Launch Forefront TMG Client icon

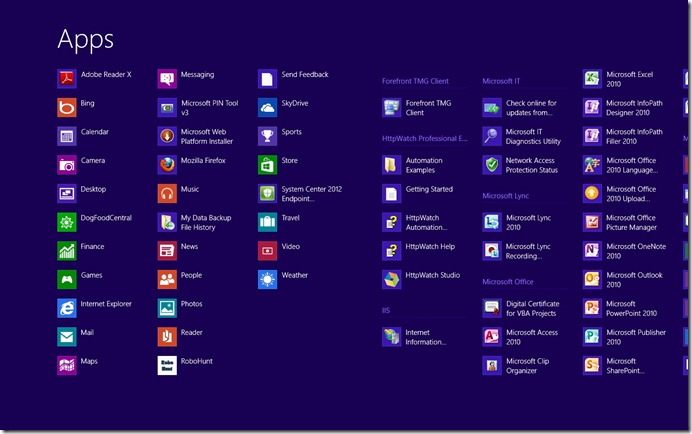(391, 108)
